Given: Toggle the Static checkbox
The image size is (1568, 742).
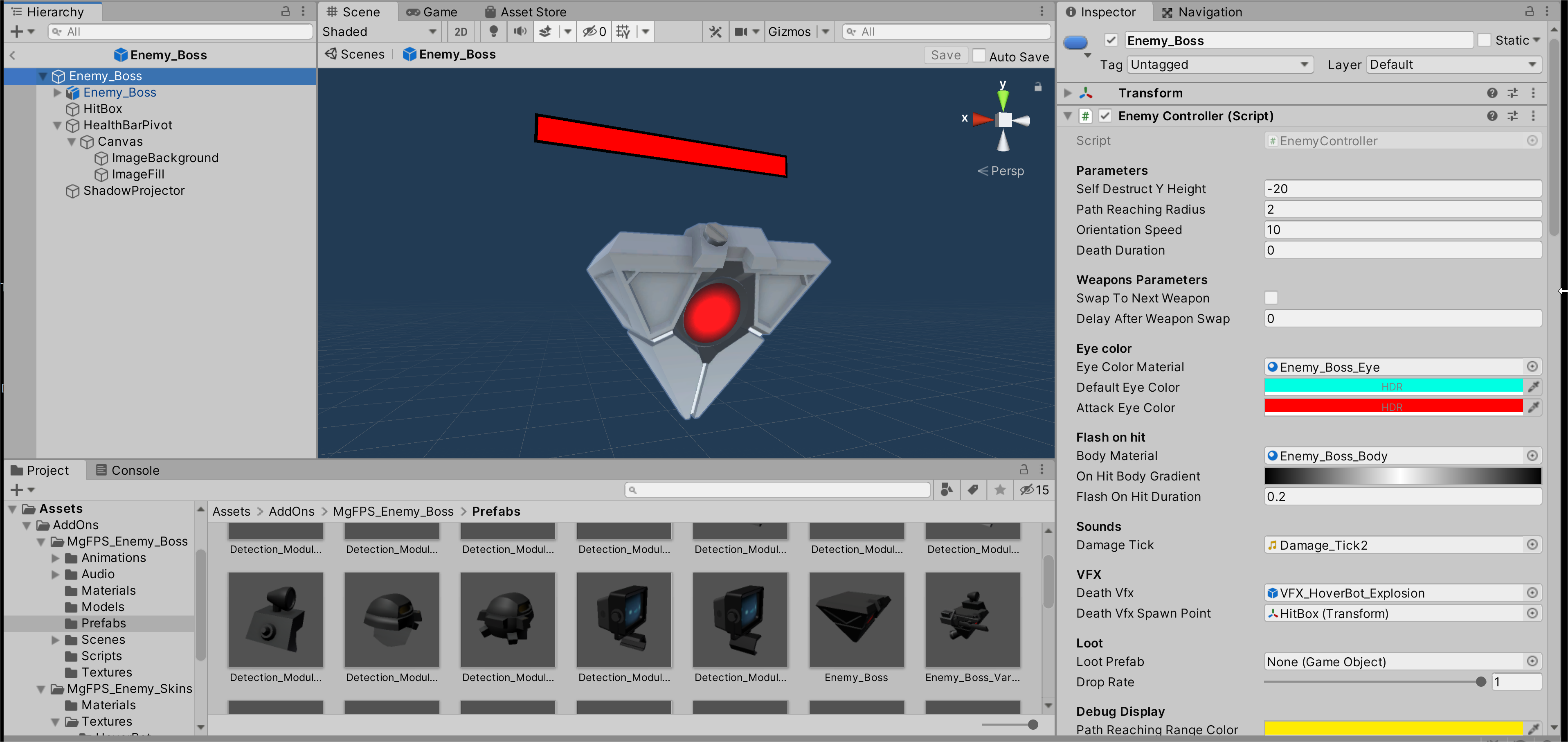Looking at the screenshot, I should tap(1485, 40).
